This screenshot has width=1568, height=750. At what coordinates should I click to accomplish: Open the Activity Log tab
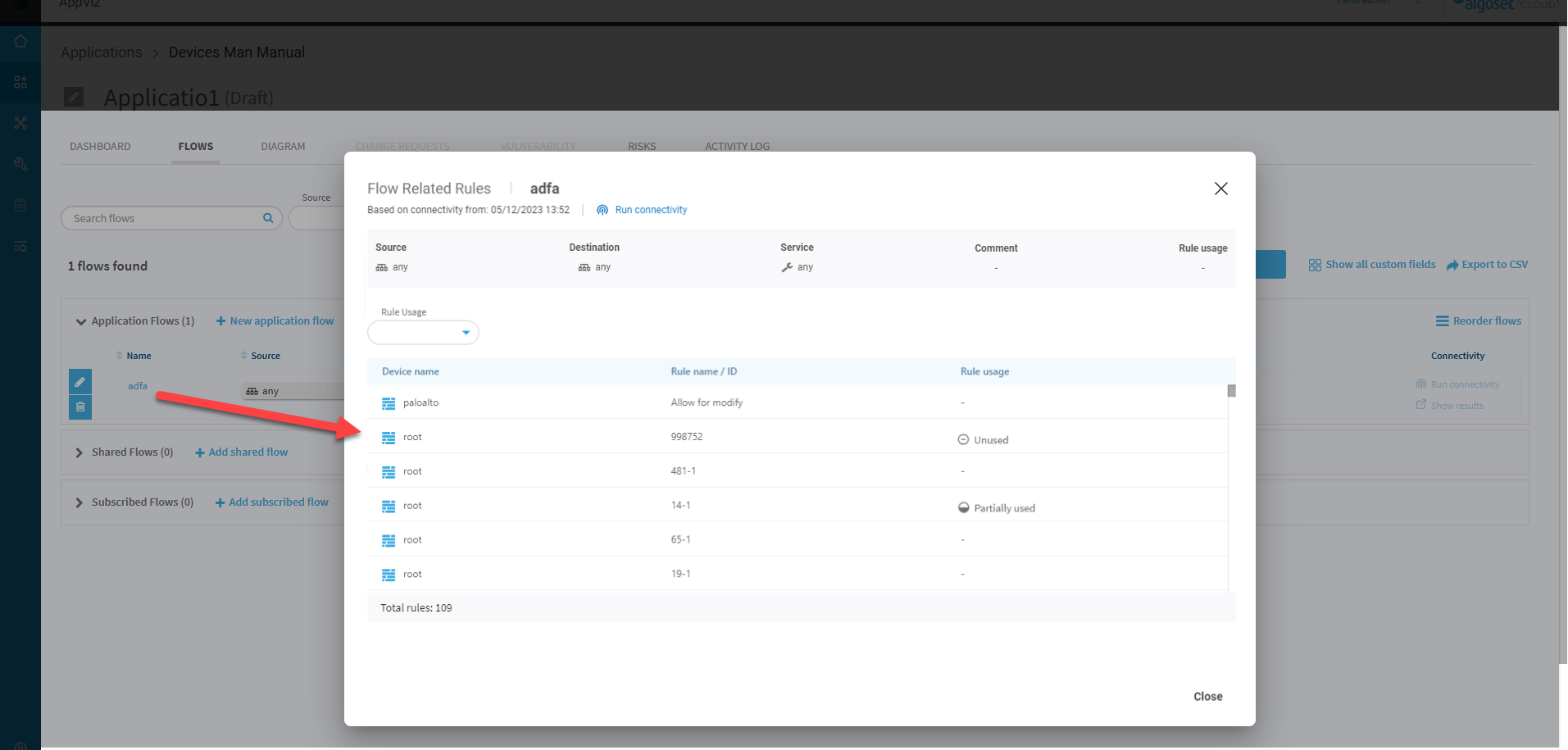tap(737, 147)
